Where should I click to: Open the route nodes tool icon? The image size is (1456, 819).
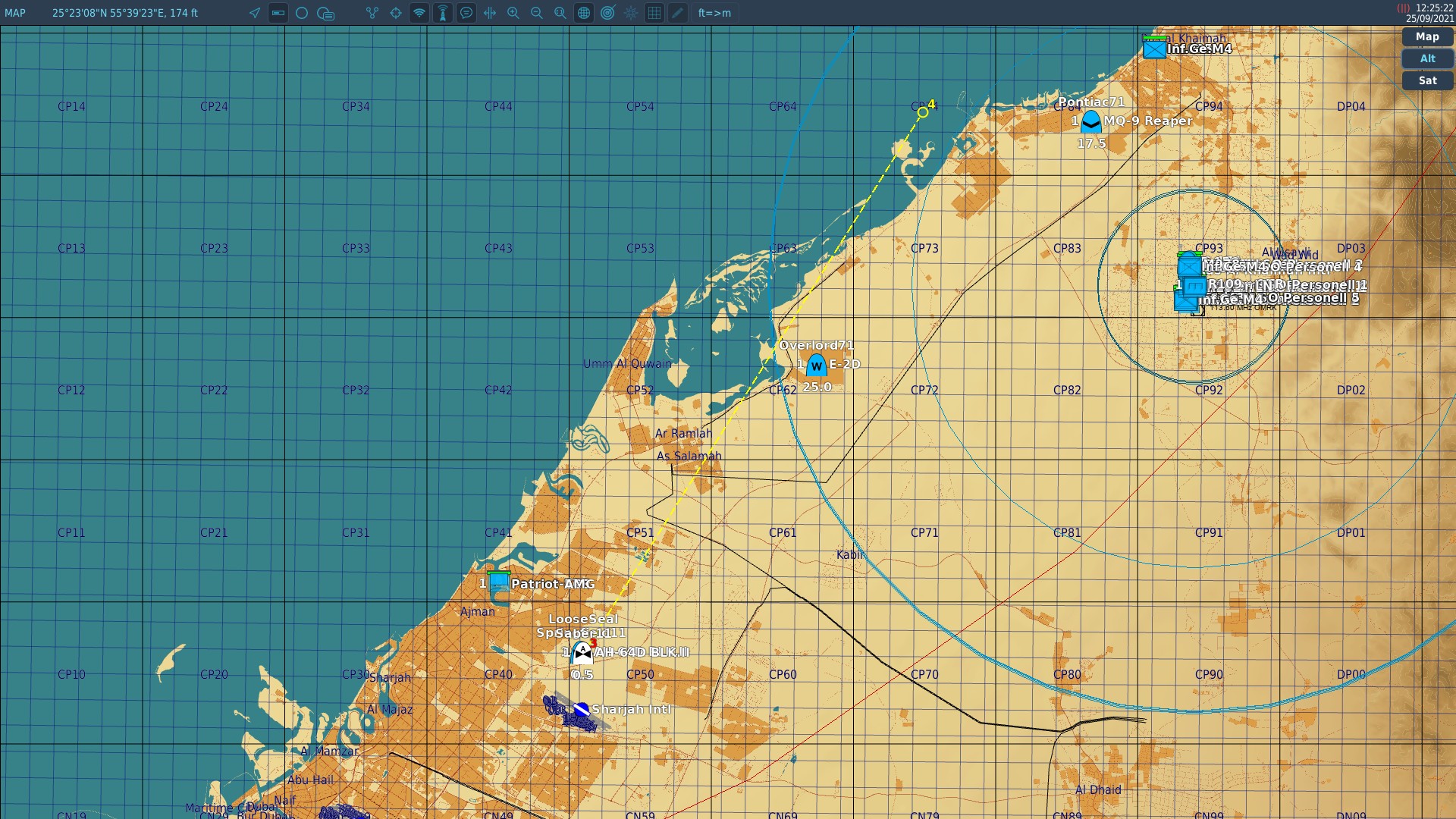[372, 13]
